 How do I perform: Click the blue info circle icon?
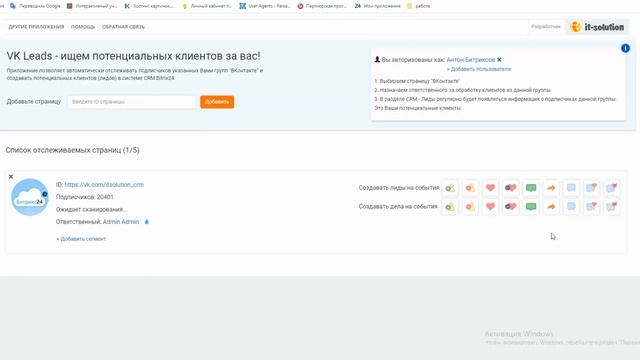pos(625,48)
